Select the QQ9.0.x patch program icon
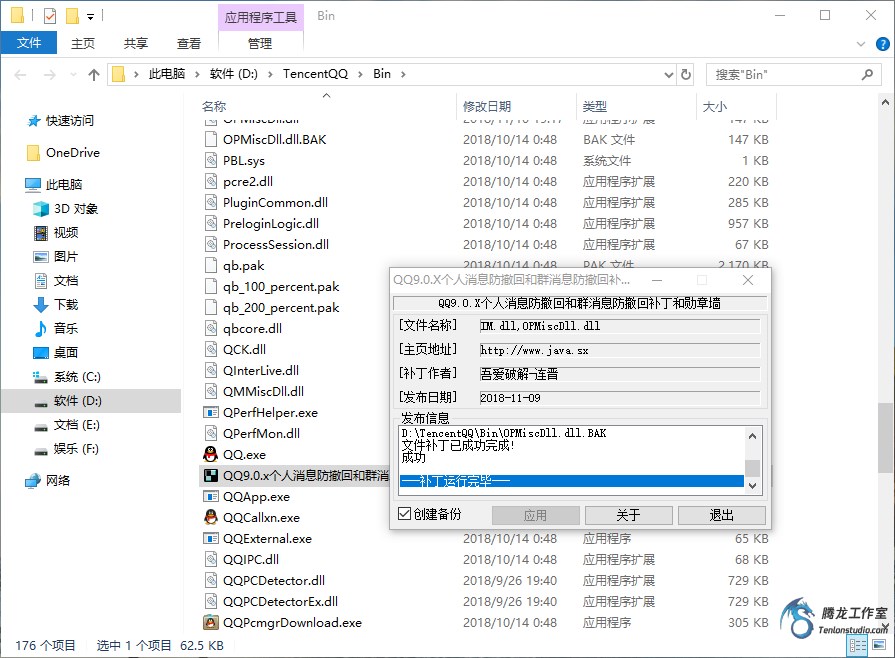 click(211, 475)
